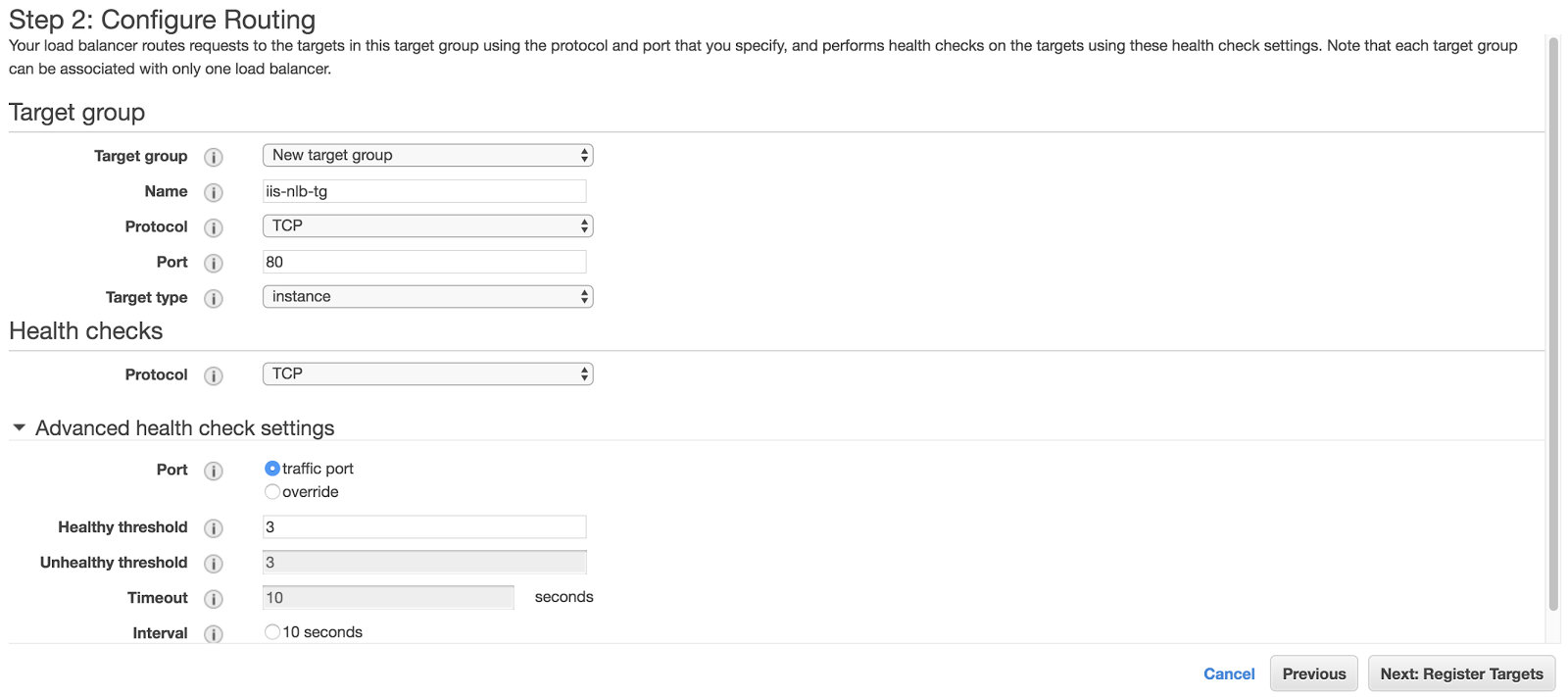Open the New target group dropdown
The width and height of the screenshot is (1568, 697).
pyautogui.click(x=427, y=155)
